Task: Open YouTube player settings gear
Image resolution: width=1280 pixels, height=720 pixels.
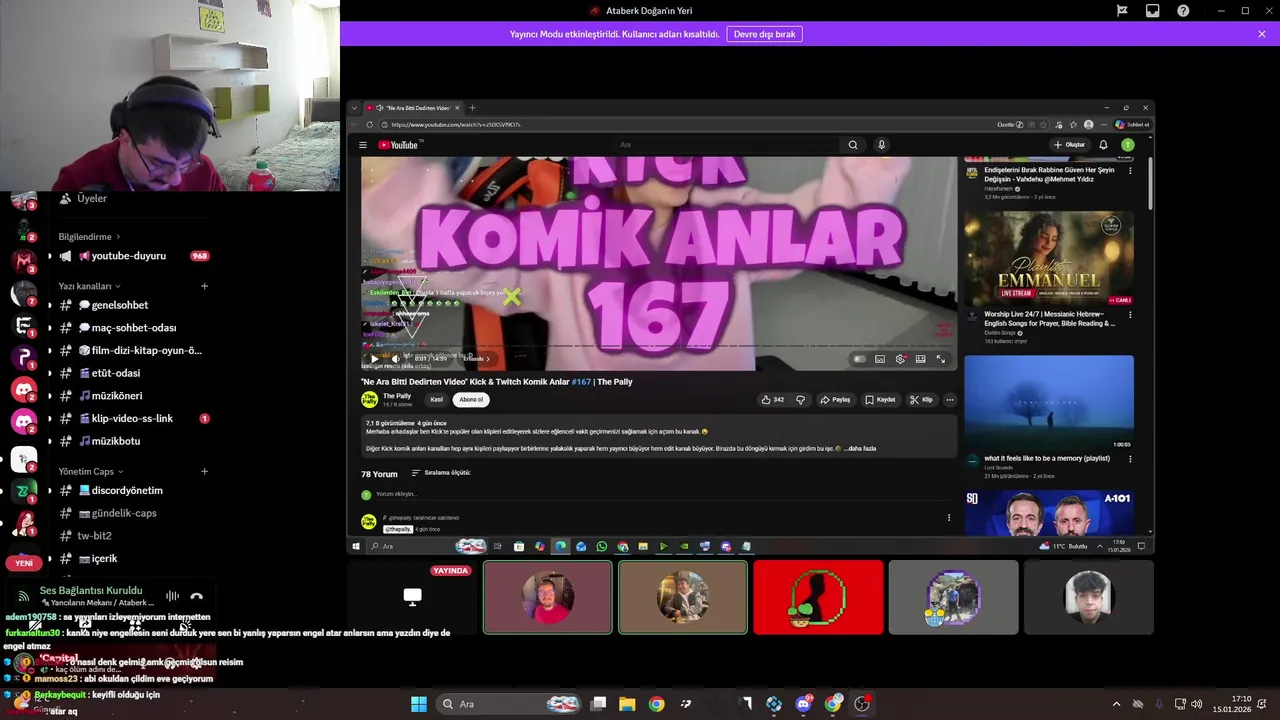Action: pos(900,359)
